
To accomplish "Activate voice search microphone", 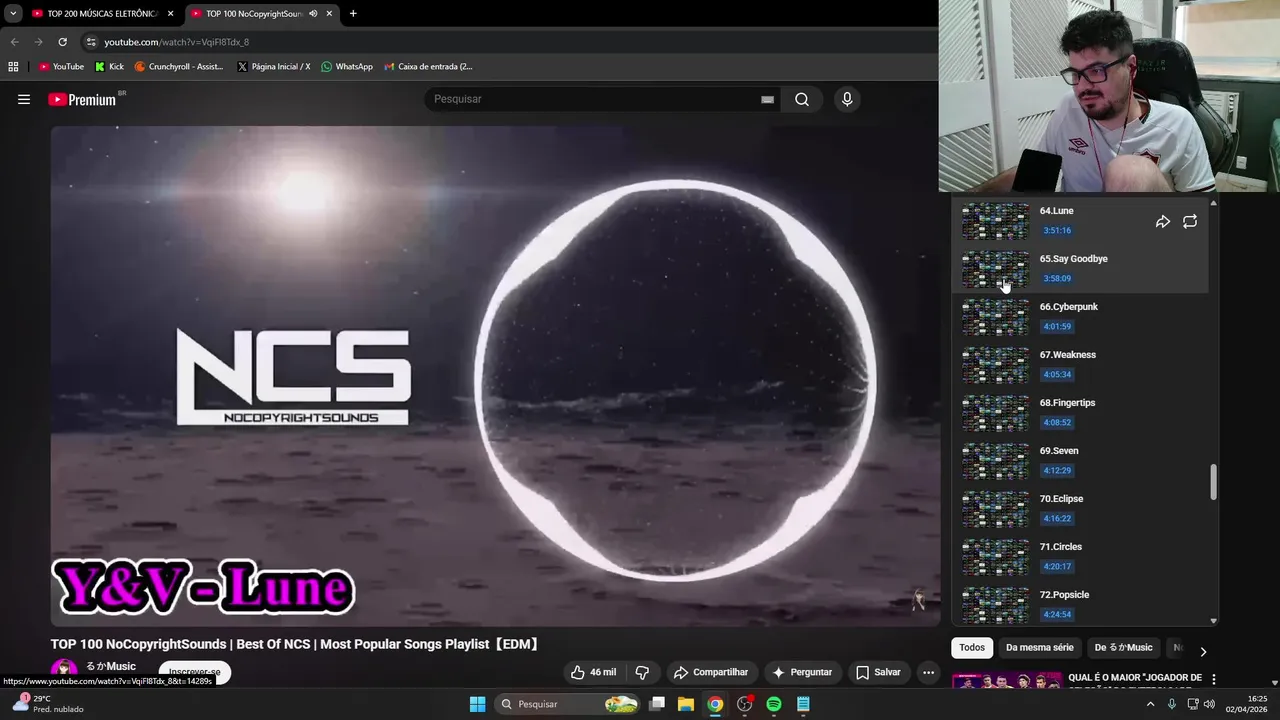I will [x=847, y=99].
